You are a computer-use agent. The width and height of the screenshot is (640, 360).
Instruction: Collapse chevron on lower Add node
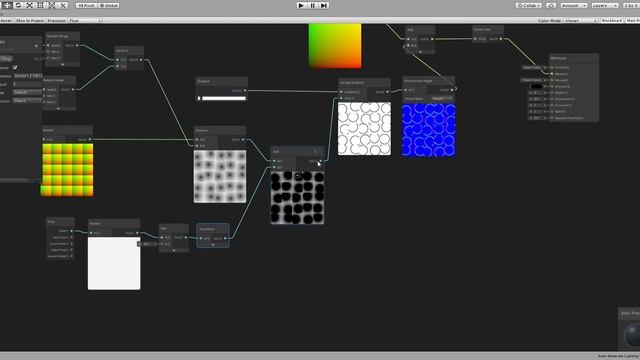click(174, 250)
